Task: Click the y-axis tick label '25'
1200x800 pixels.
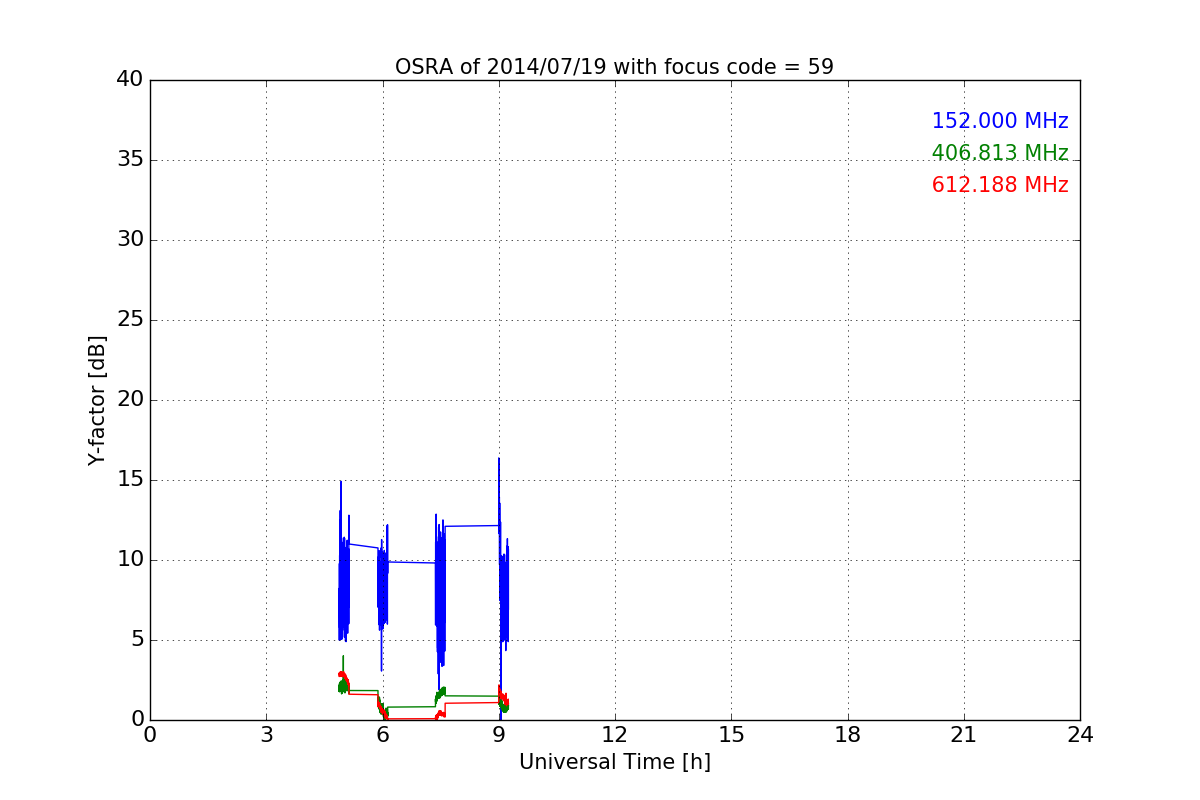Action: [x=130, y=320]
